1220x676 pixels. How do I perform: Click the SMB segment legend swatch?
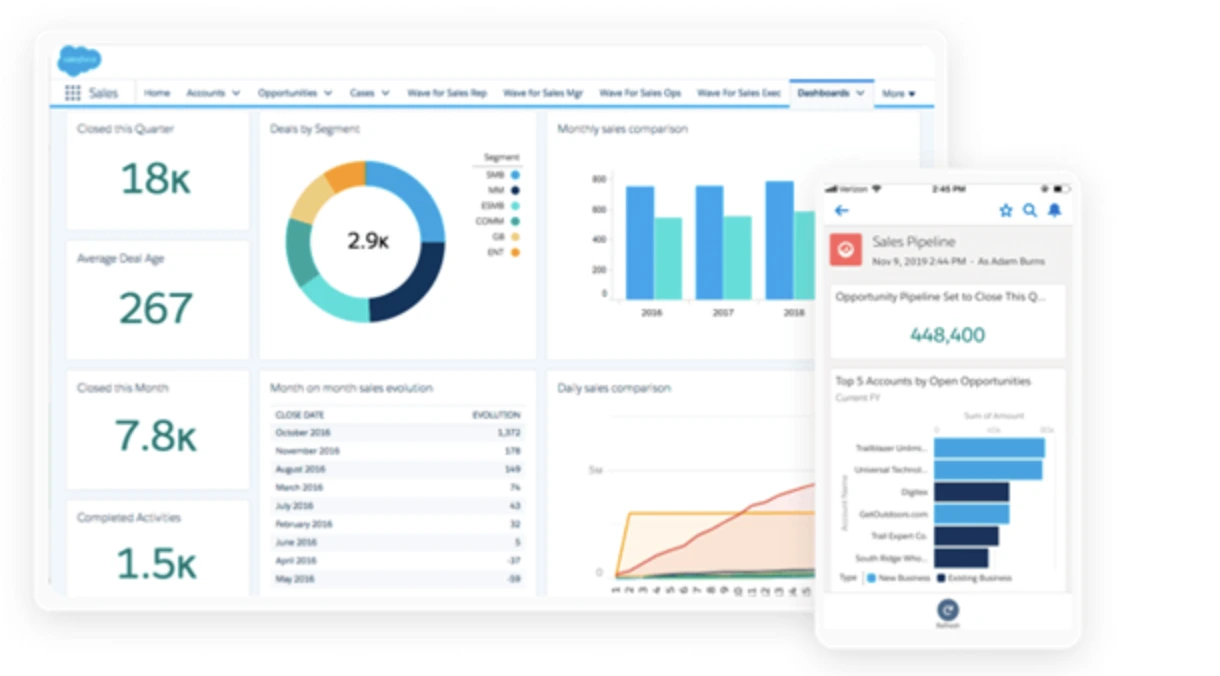[515, 174]
